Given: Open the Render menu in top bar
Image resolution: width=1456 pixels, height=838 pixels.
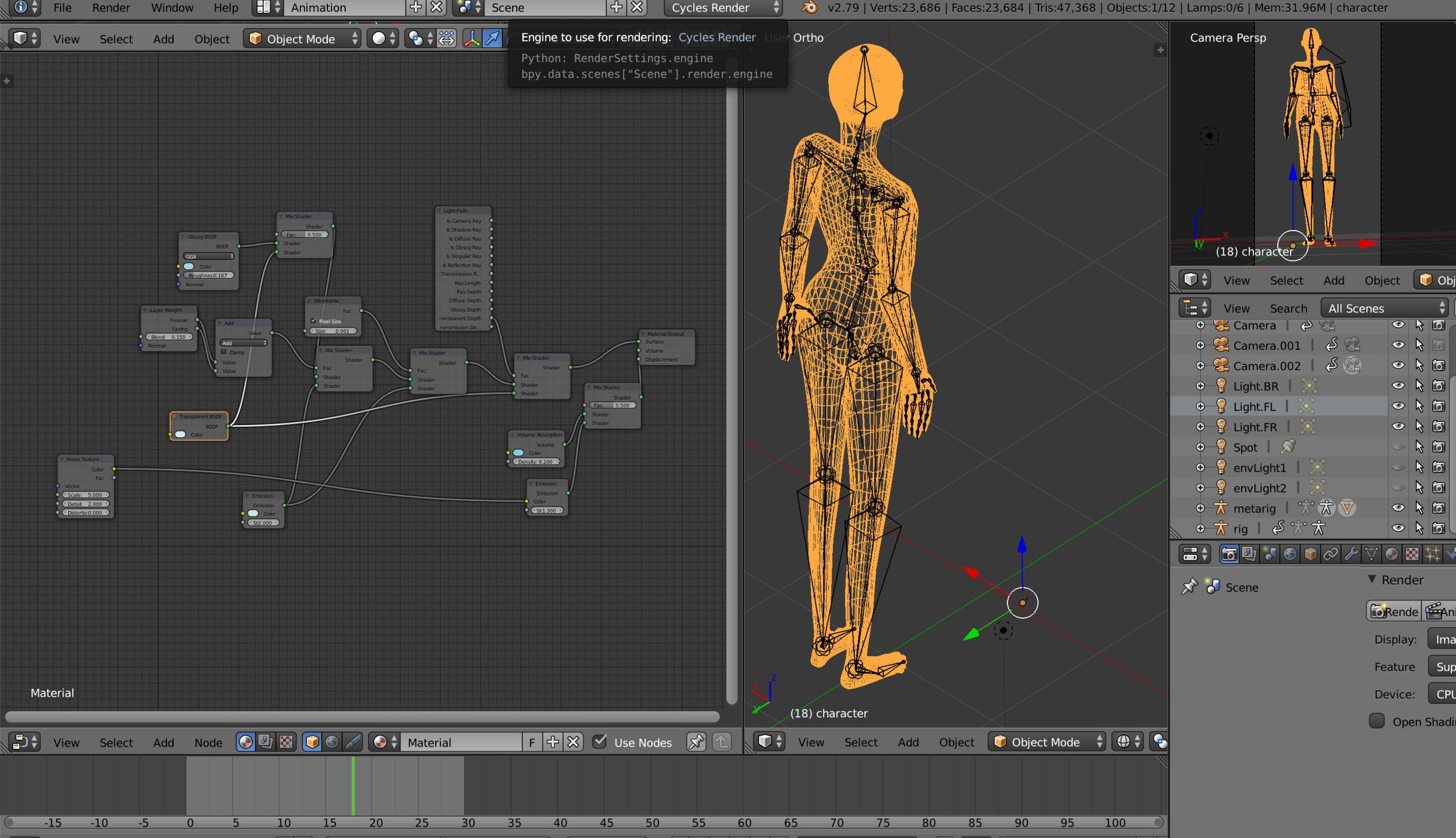Looking at the screenshot, I should [x=111, y=8].
